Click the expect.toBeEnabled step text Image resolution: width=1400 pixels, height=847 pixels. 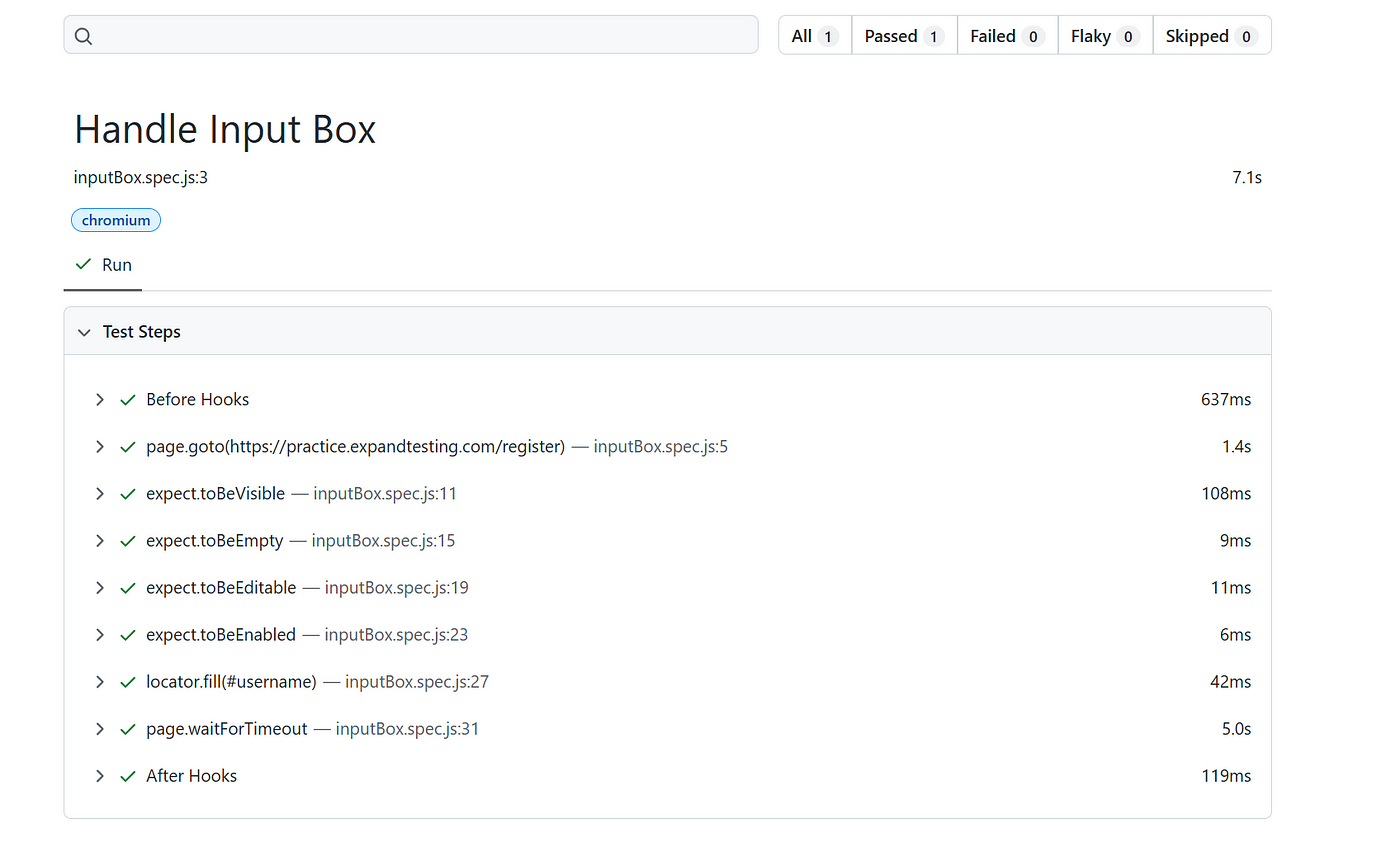click(221, 635)
